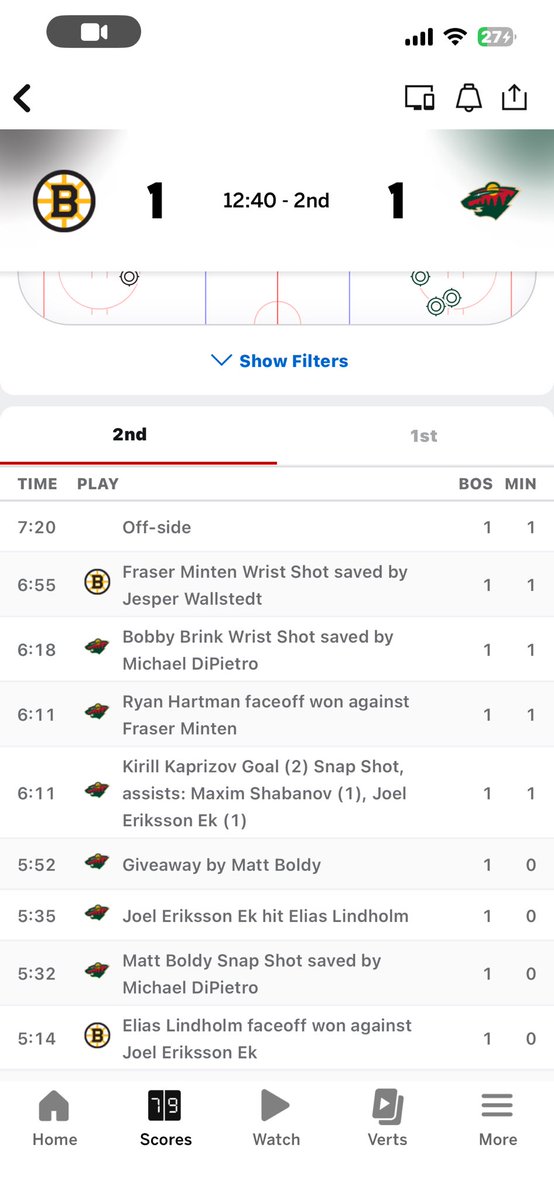The image size is (554, 1199).
Task: Switch to the 1st period tab
Action: click(x=423, y=436)
